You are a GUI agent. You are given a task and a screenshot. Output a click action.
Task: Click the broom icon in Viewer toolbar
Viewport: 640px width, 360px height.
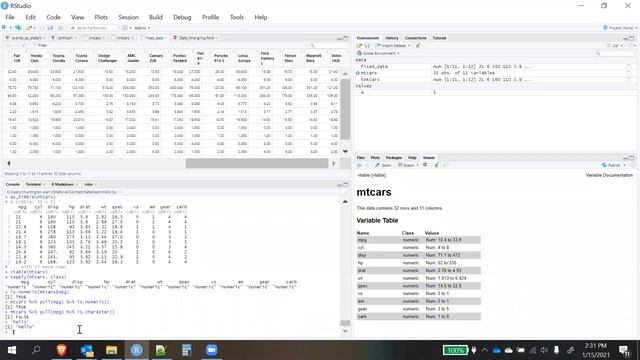tap(436, 165)
